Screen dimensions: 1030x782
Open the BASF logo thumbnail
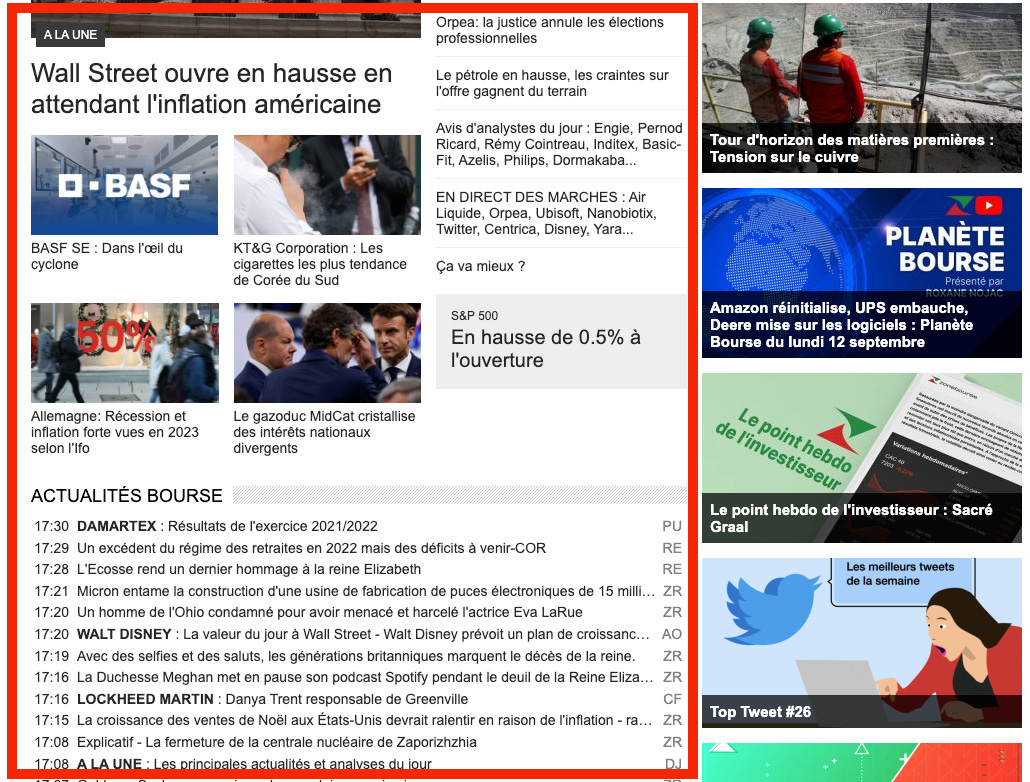pos(124,185)
